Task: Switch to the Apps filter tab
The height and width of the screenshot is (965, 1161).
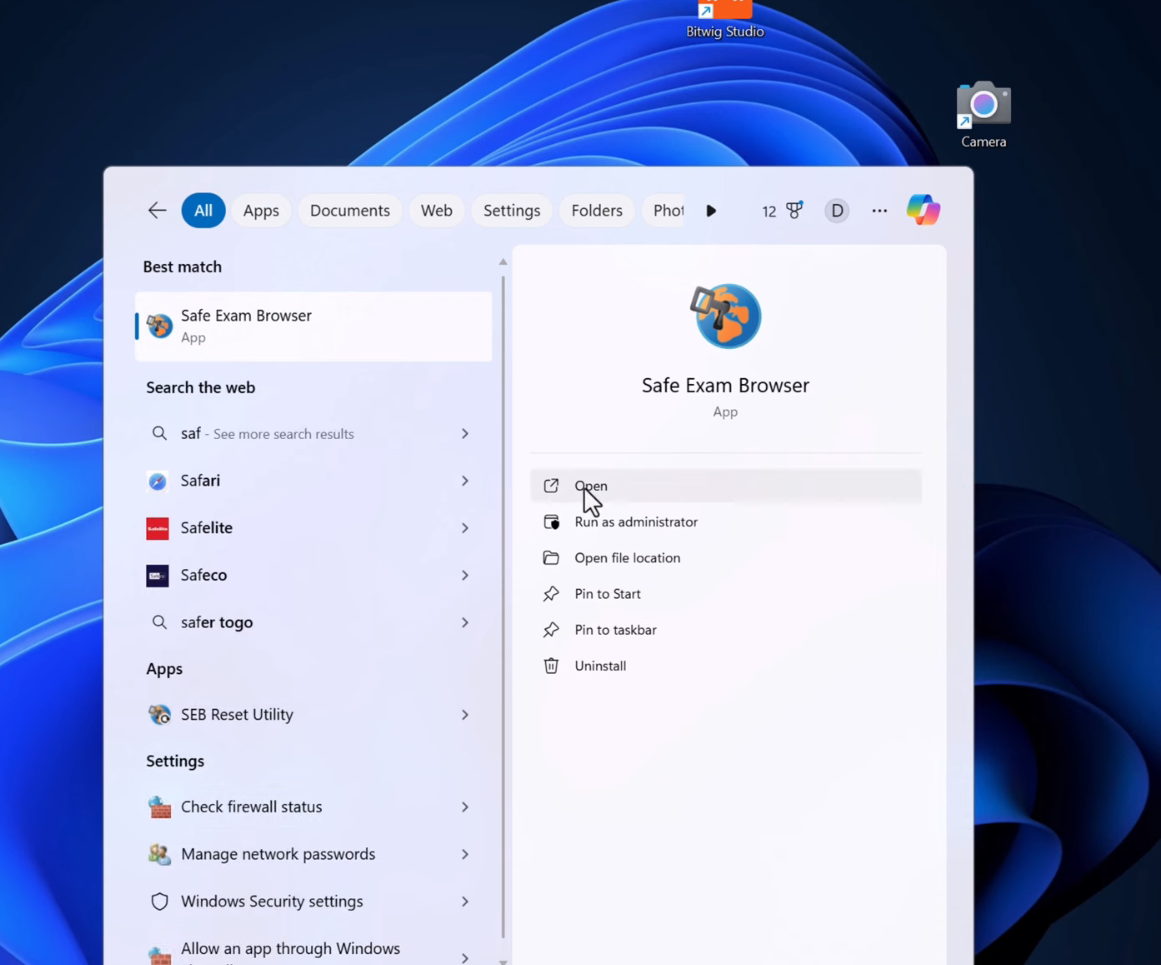Action: tap(261, 210)
